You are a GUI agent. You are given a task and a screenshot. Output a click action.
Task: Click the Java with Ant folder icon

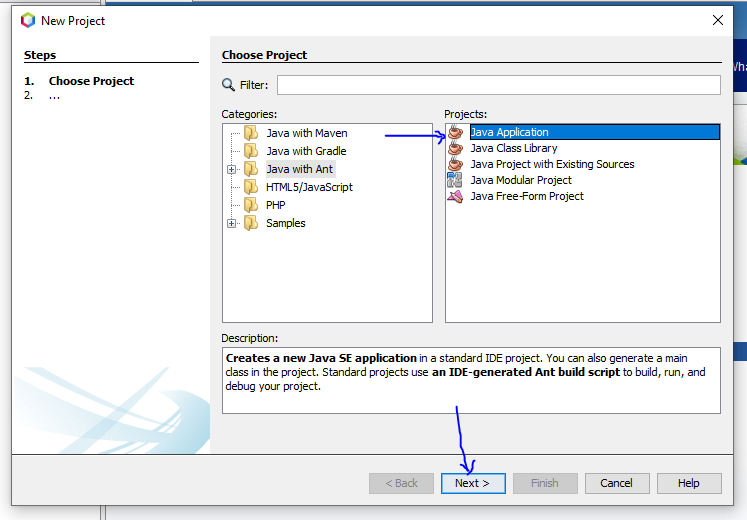pyautogui.click(x=251, y=169)
